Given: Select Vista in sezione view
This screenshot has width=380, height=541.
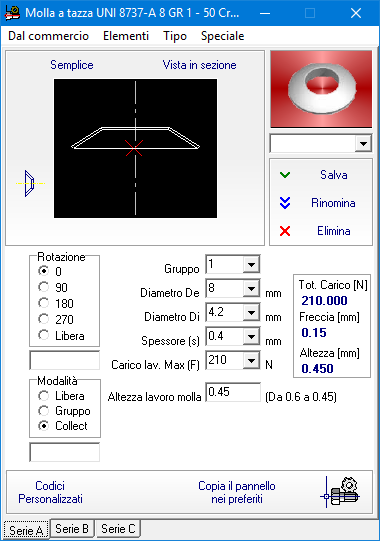Looking at the screenshot, I should (199, 65).
